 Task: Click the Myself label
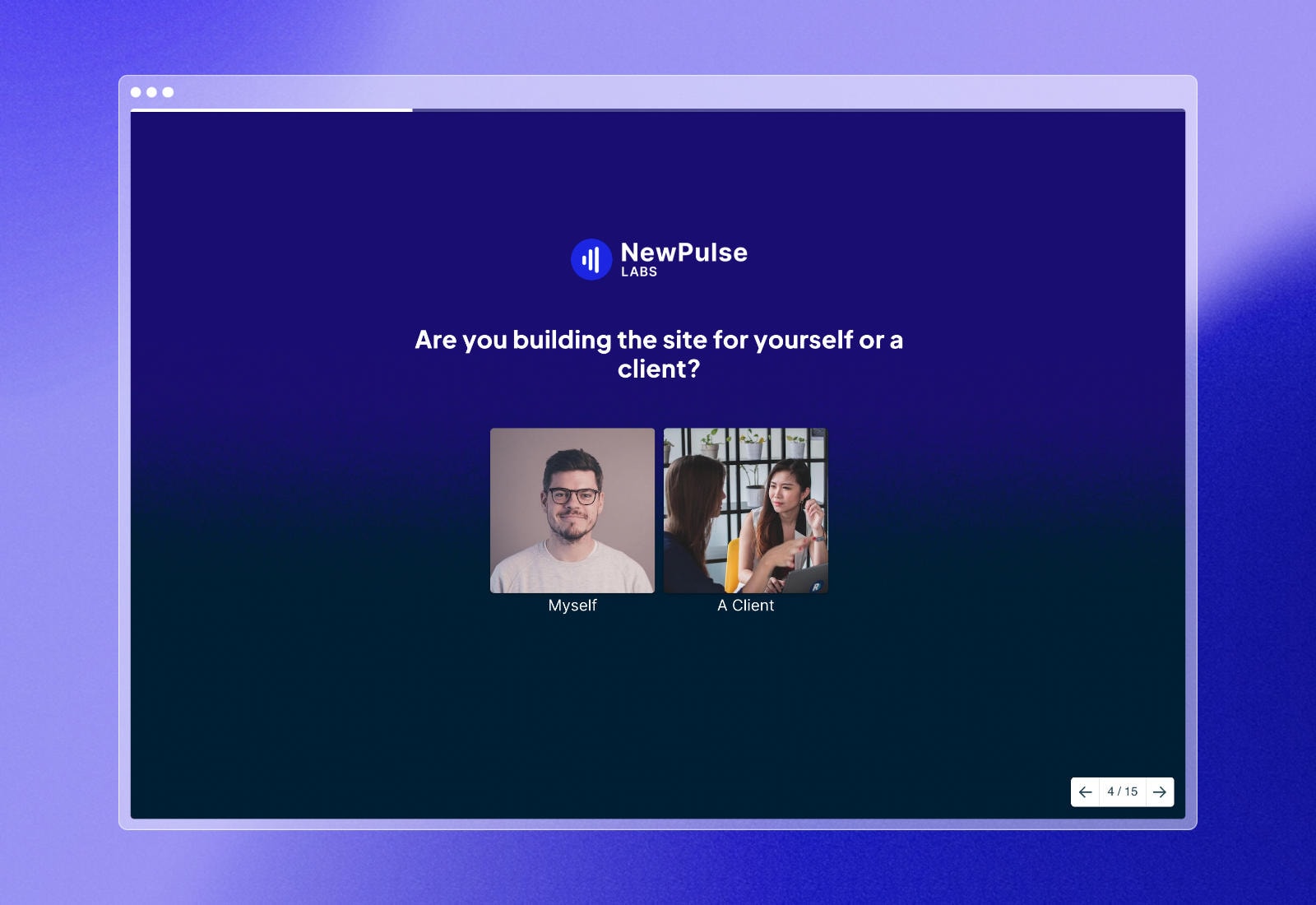click(x=572, y=606)
